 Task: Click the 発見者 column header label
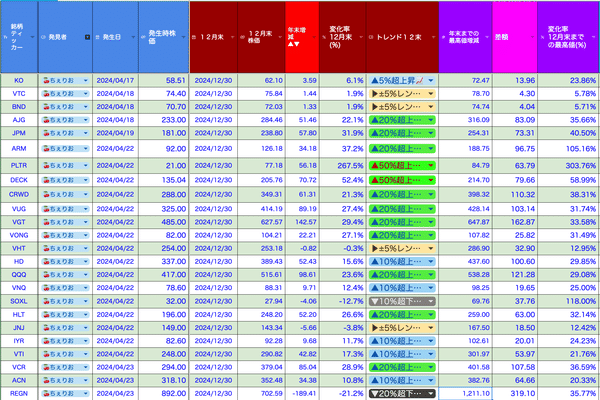point(58,37)
